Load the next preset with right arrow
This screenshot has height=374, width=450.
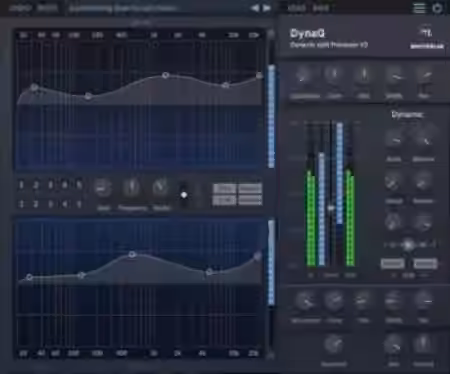[x=267, y=8]
